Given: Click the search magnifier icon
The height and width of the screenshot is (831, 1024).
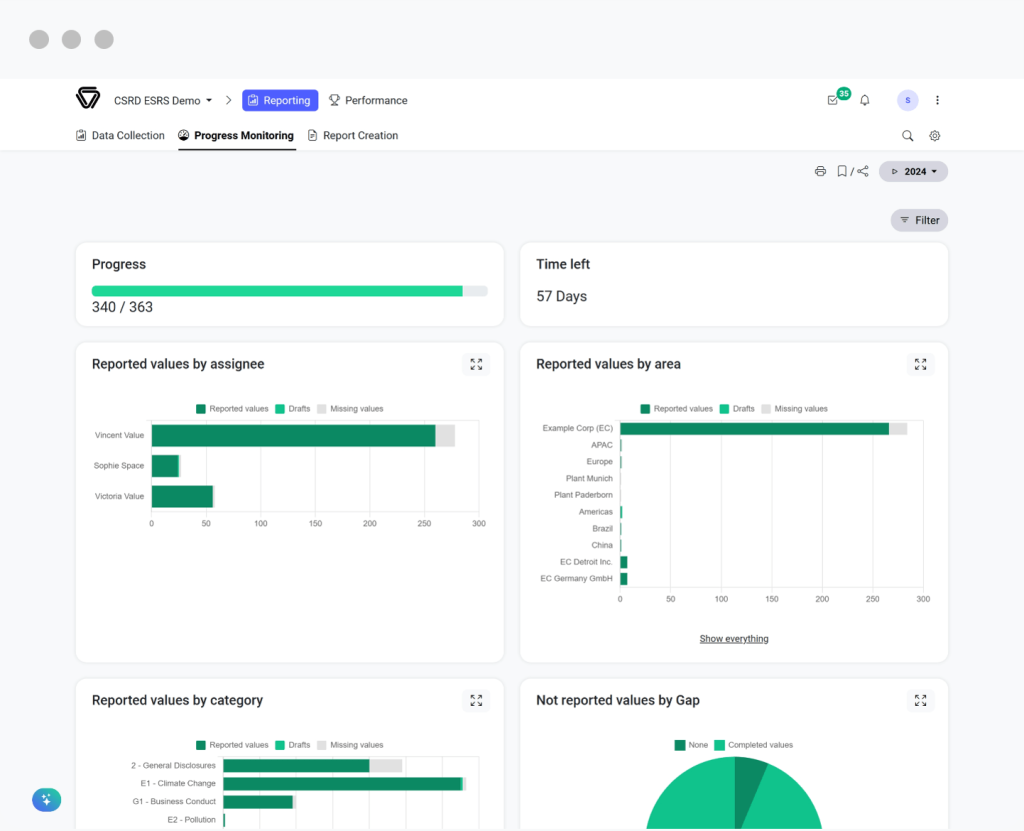Looking at the screenshot, I should [908, 136].
